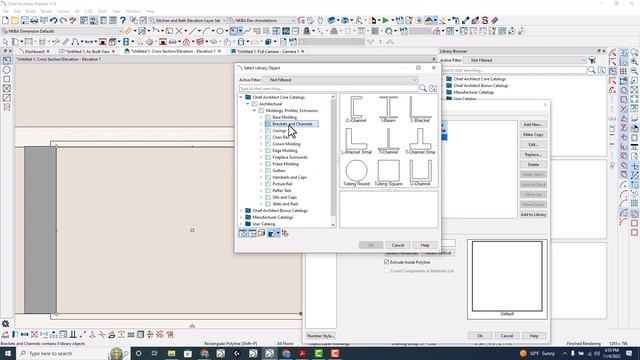Collapse Moldings, Profiles, Extrusions node
This screenshot has width=640, height=360.
pos(254,111)
